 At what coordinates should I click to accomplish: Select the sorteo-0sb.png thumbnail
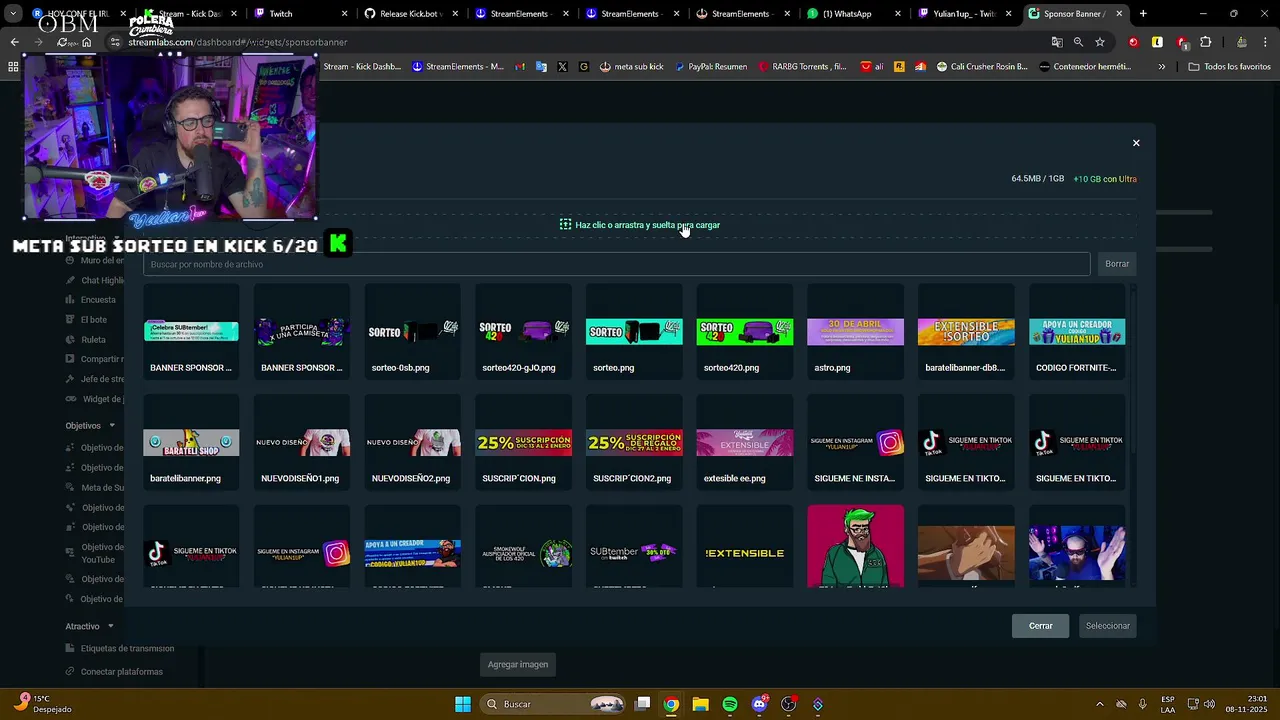(x=412, y=332)
